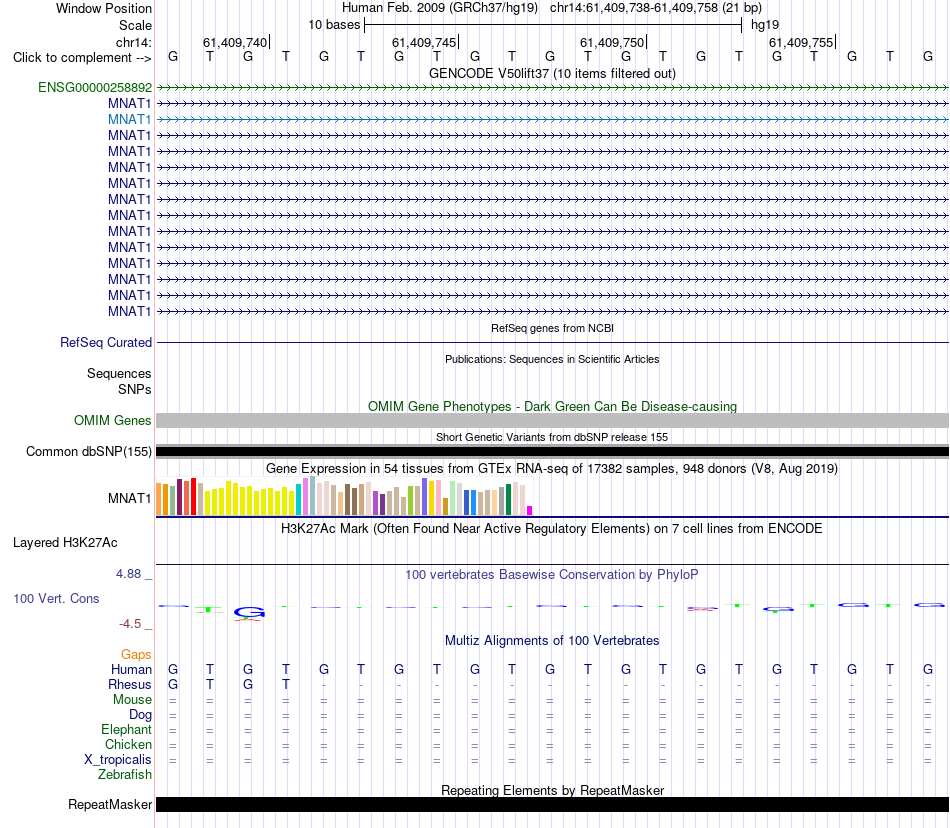Image resolution: width=950 pixels, height=828 pixels.
Task: Click the -4.5 PhyloP lower scale value
Action: click(x=130, y=623)
